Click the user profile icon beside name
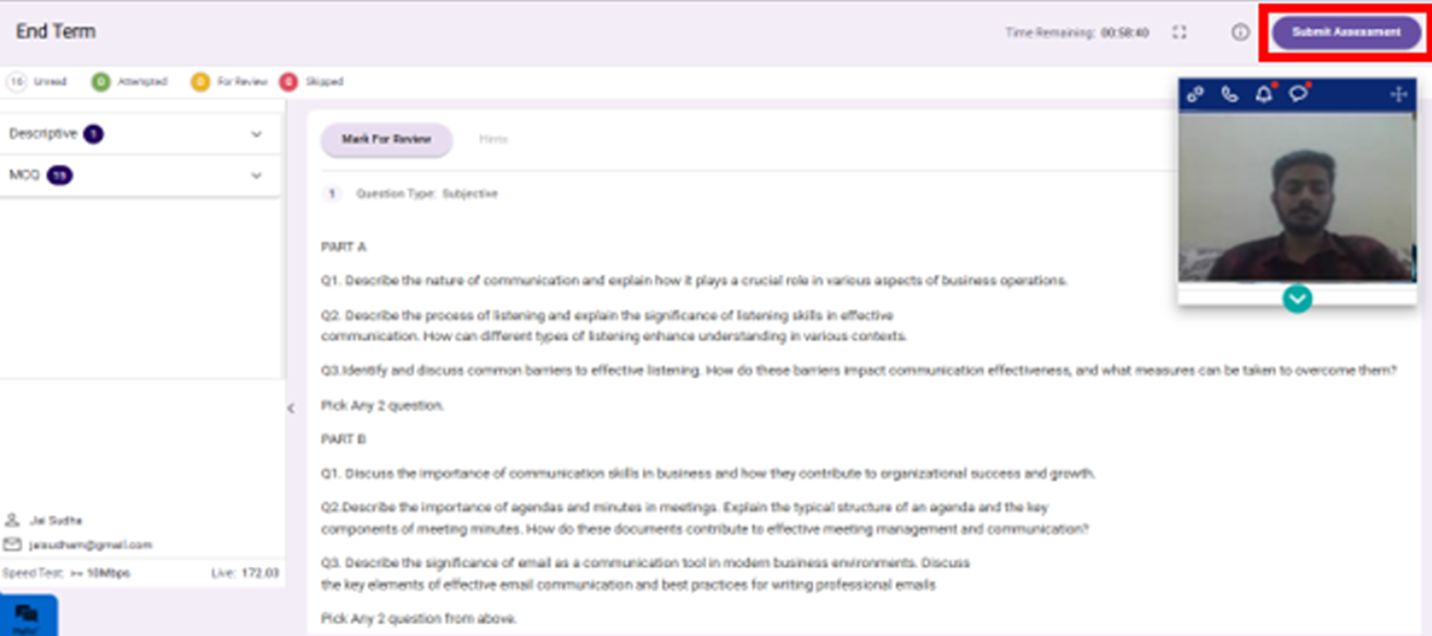 pos(12,520)
